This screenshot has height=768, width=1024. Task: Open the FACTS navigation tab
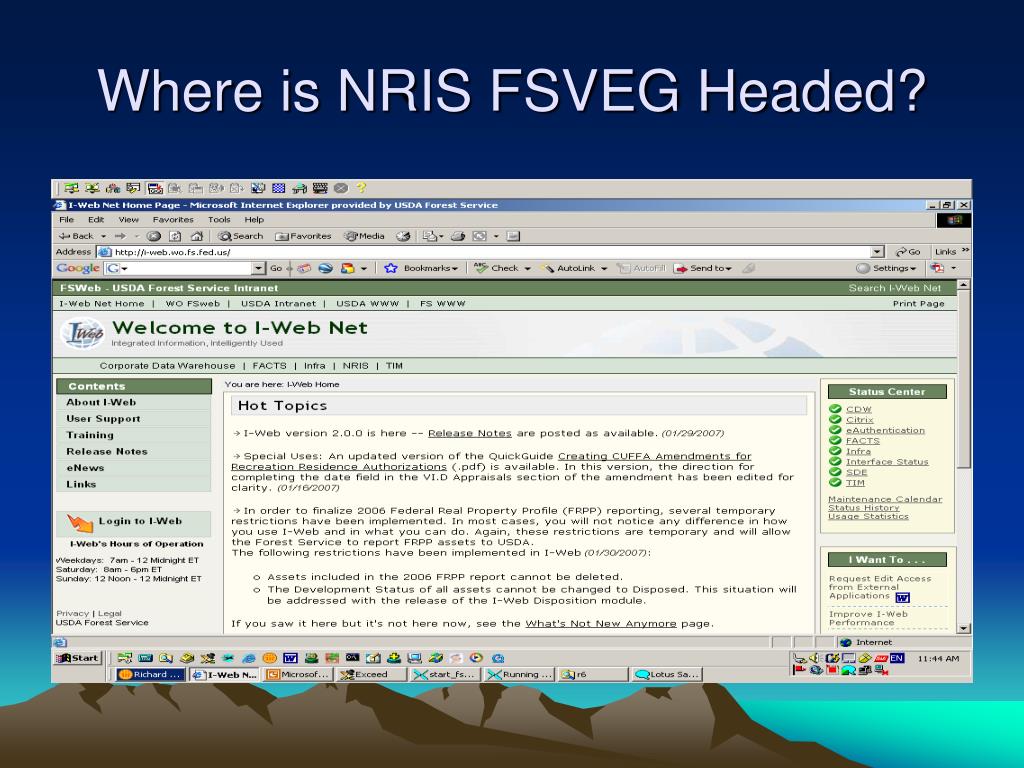click(269, 366)
